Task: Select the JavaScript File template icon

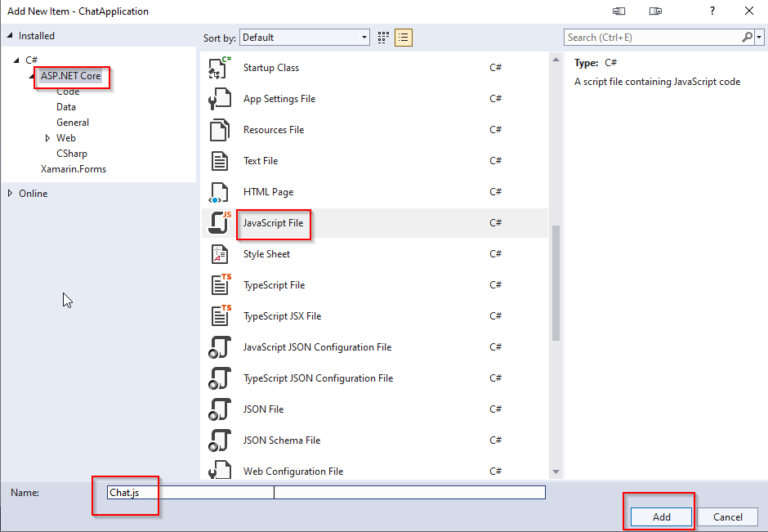Action: pyautogui.click(x=219, y=223)
